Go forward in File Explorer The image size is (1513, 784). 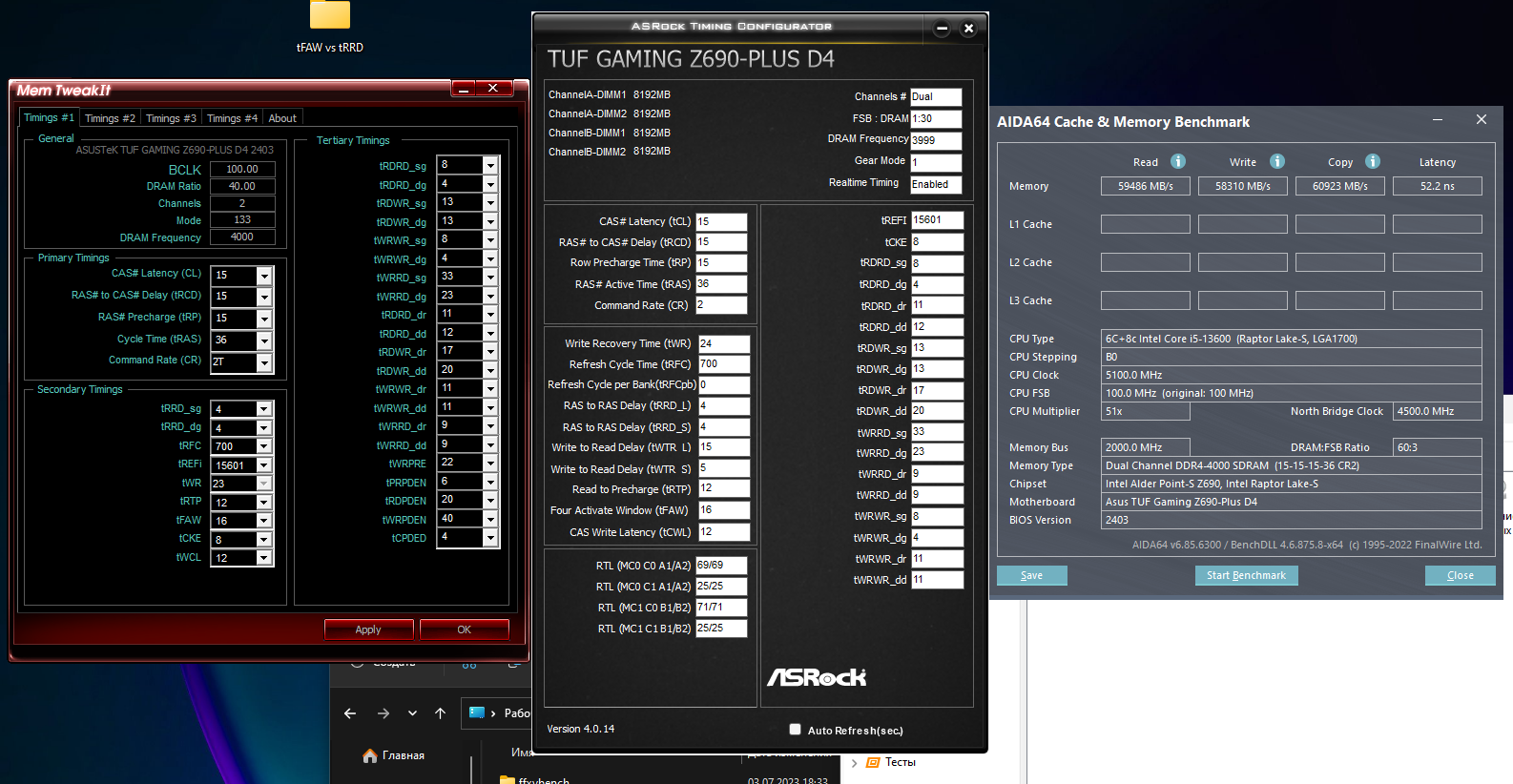coord(383,713)
